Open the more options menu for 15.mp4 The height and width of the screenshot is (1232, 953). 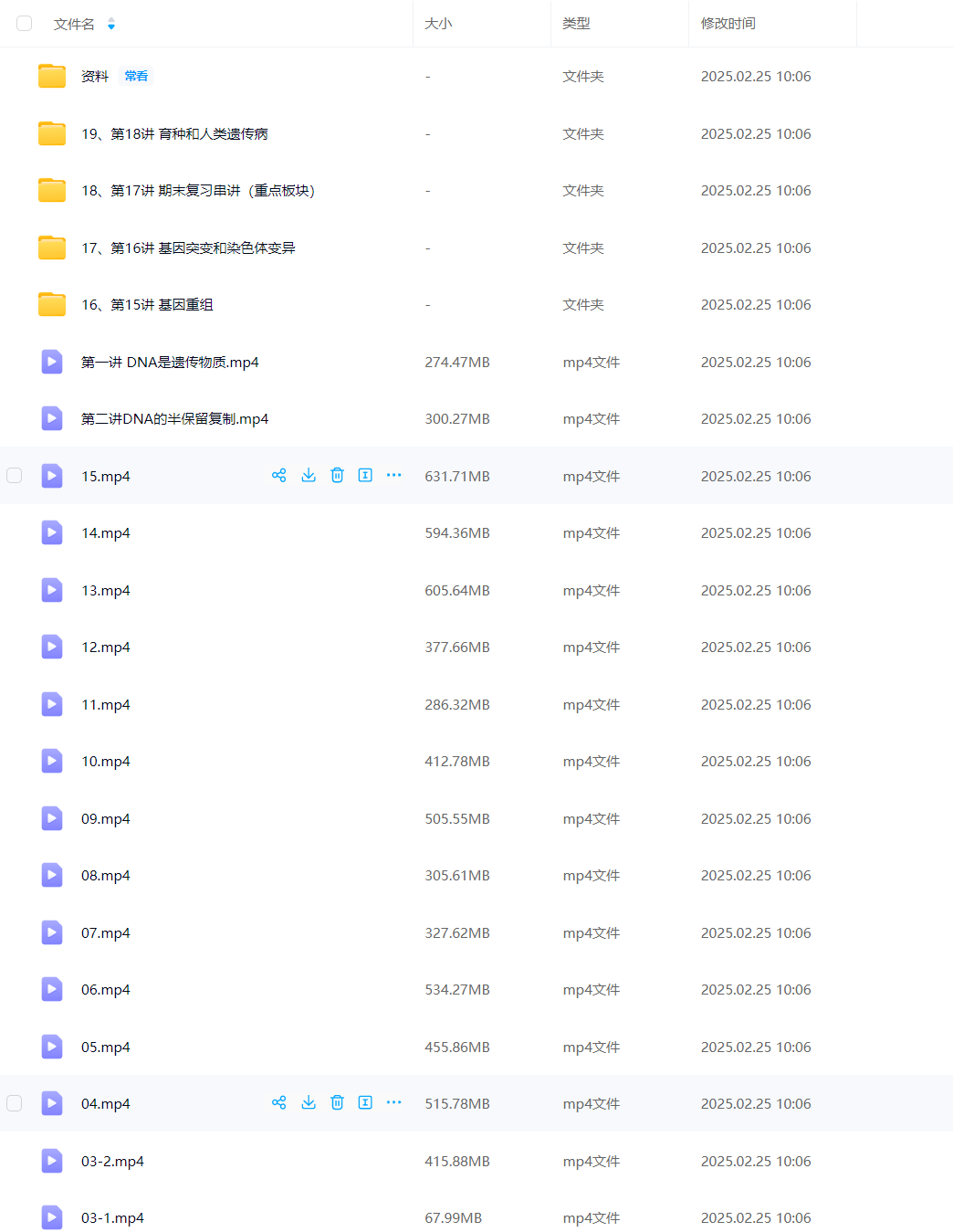[x=393, y=475]
